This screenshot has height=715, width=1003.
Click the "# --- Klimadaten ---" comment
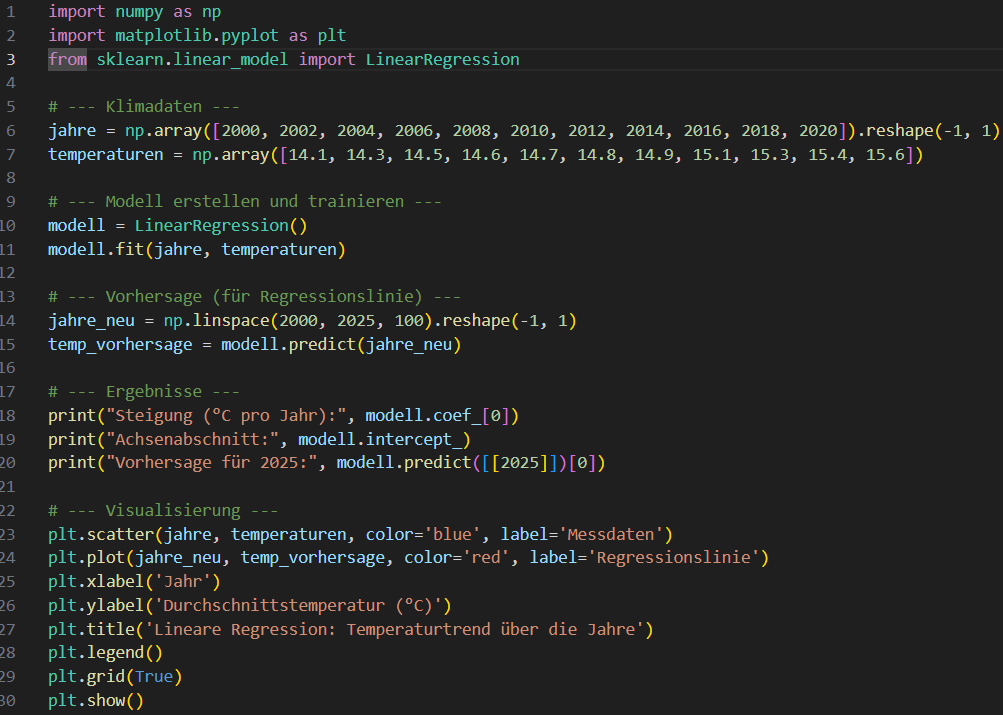pyautogui.click(x=144, y=107)
